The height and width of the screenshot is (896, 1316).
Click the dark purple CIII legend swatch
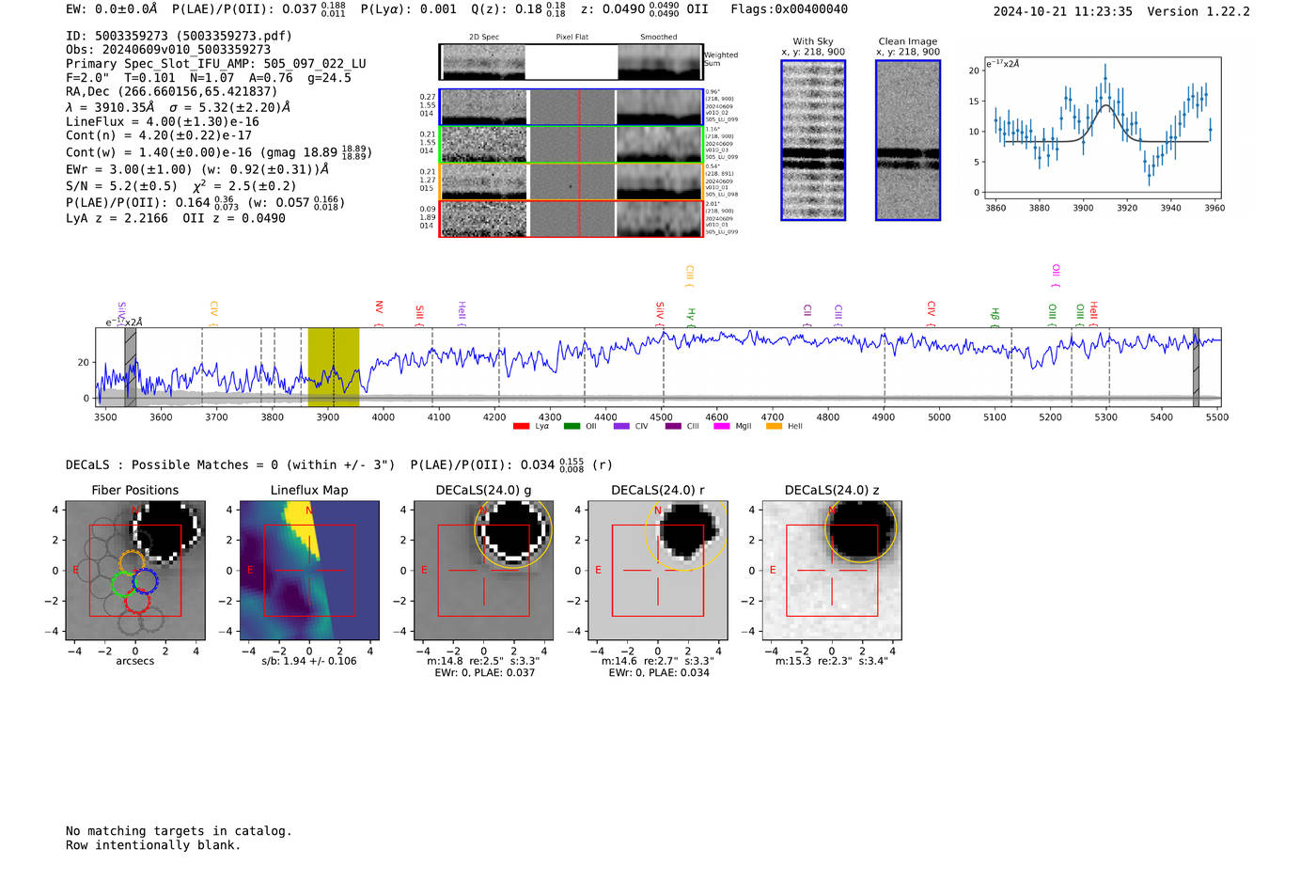click(673, 426)
